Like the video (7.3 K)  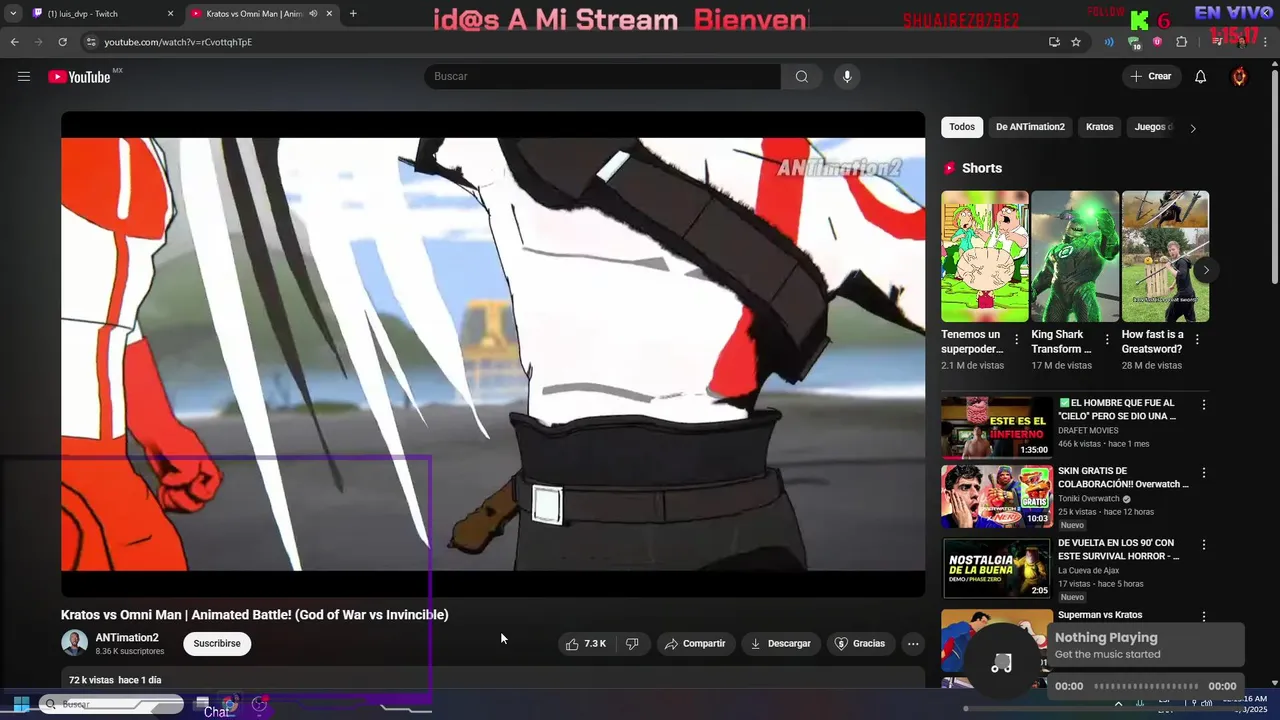(586, 644)
